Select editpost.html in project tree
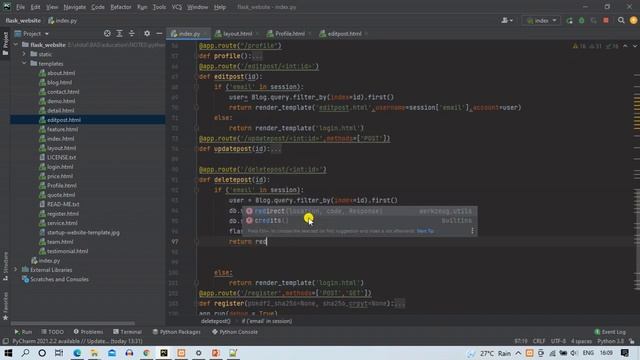 [64, 120]
